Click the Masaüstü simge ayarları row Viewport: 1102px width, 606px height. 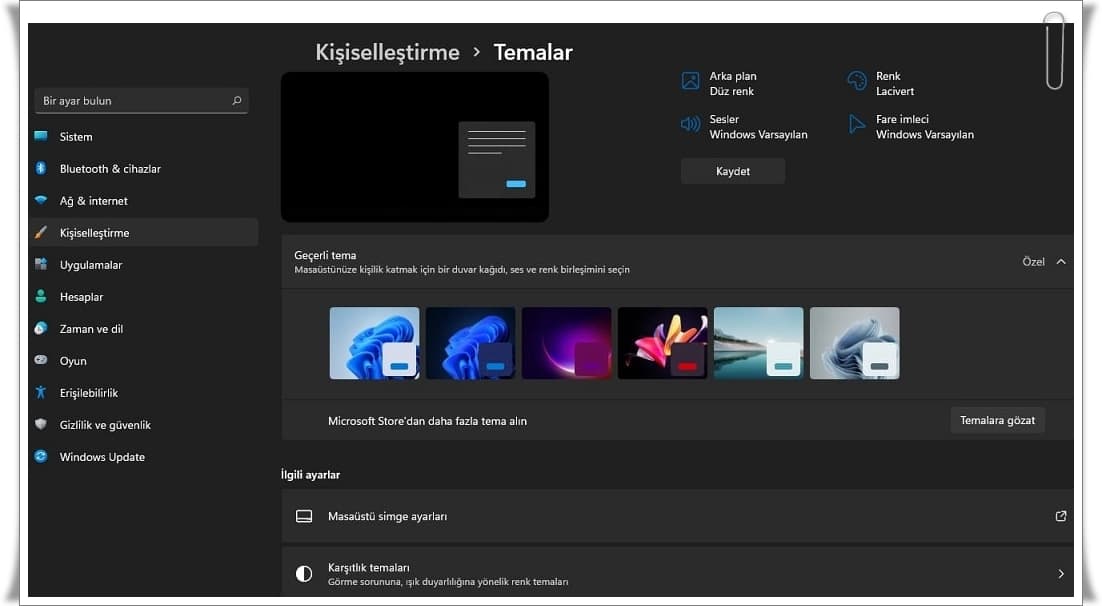click(x=678, y=516)
